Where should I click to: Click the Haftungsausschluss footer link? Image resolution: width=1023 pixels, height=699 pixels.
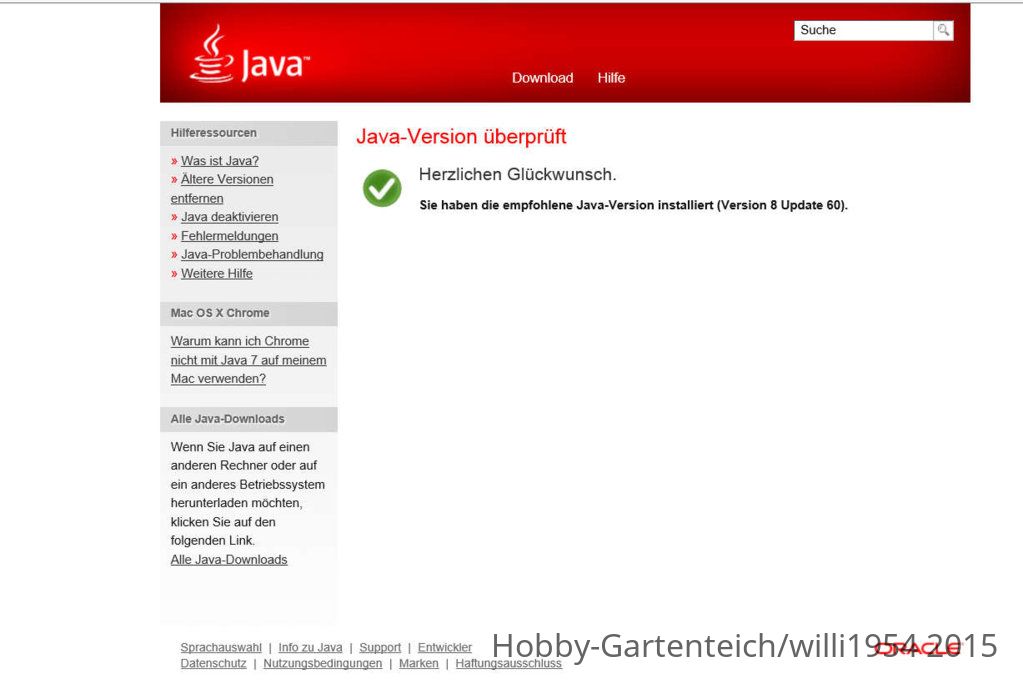click(x=509, y=663)
